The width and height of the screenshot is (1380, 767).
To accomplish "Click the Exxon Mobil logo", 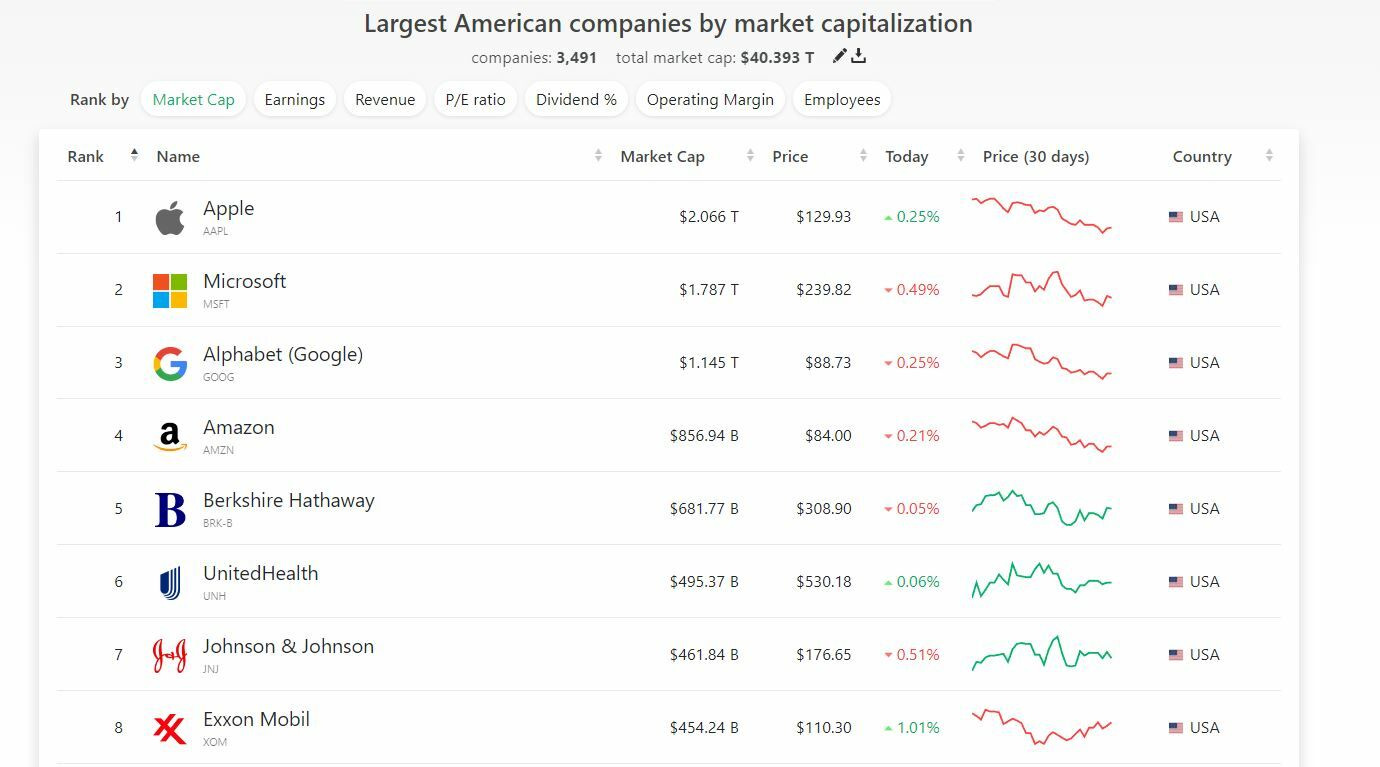I will coord(170,728).
